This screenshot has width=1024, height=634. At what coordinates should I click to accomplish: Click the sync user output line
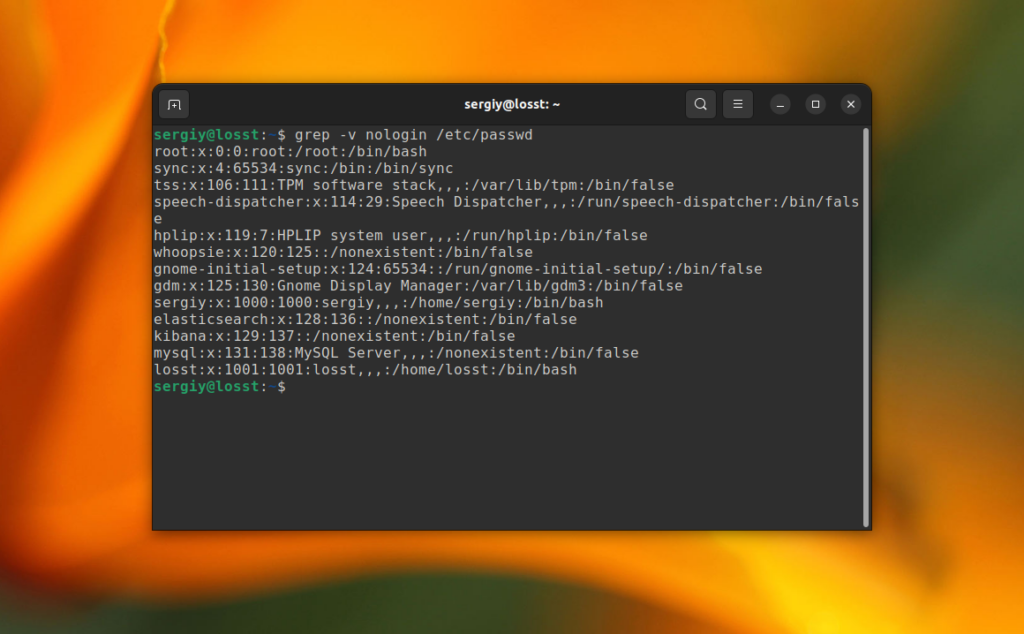pyautogui.click(x=303, y=169)
